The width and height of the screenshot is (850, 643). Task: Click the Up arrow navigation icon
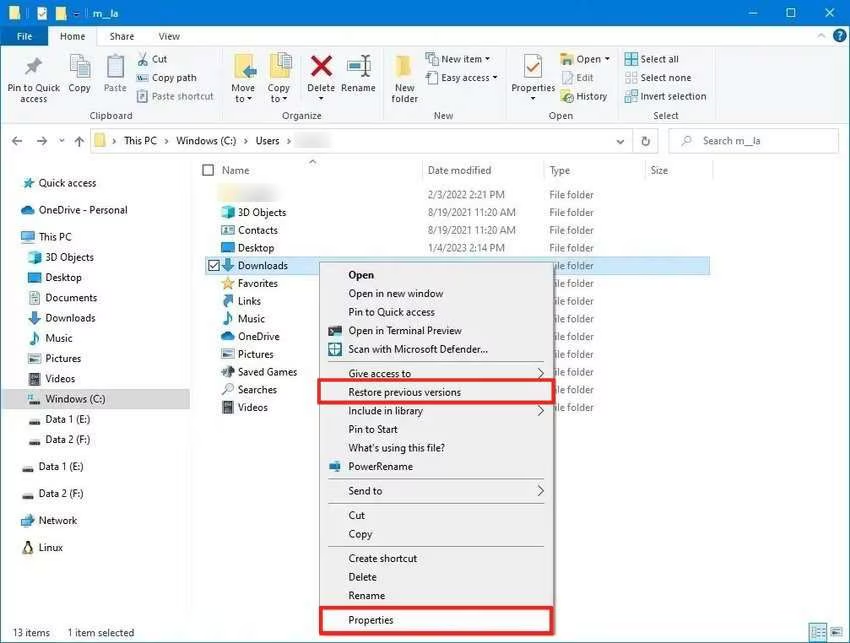tap(79, 141)
